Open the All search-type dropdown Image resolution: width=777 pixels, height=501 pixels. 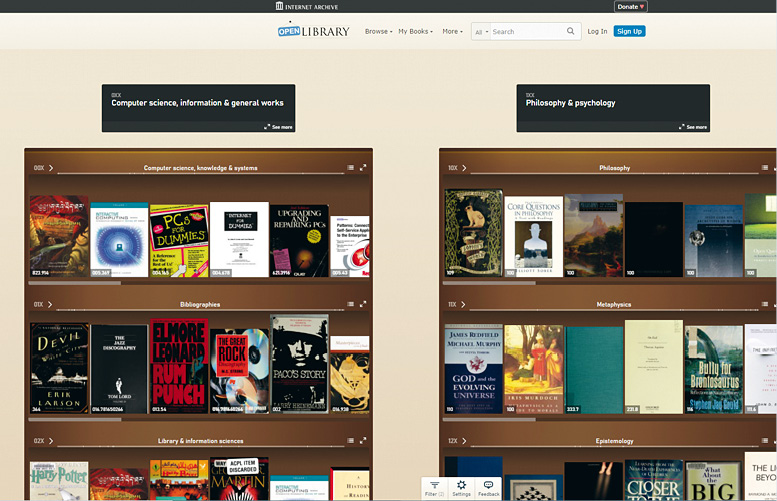(481, 32)
